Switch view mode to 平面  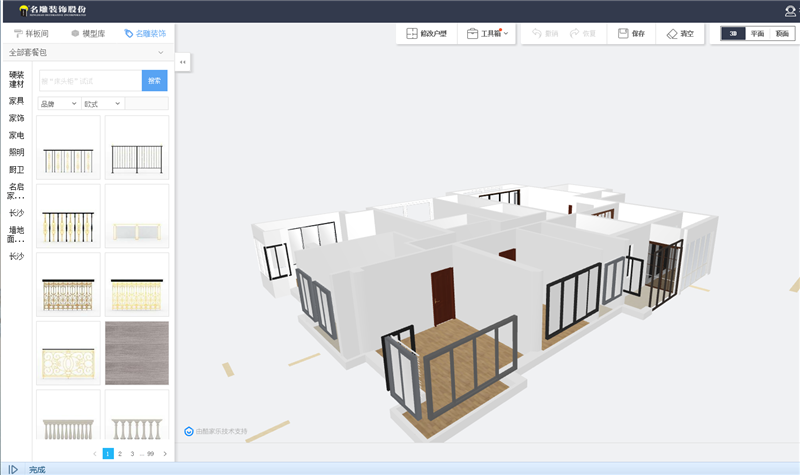point(757,34)
